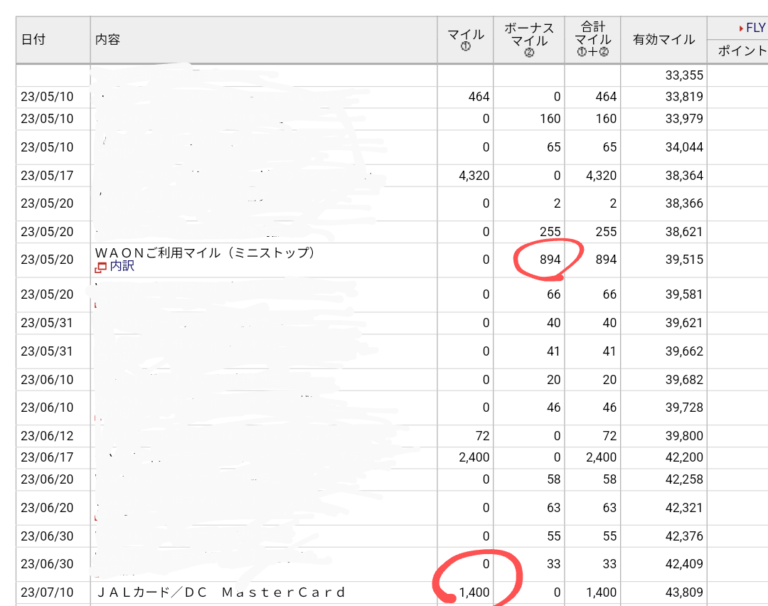The width and height of the screenshot is (768, 606).
Task: Click the 33,355 starting valid miles balance
Action: (x=684, y=76)
